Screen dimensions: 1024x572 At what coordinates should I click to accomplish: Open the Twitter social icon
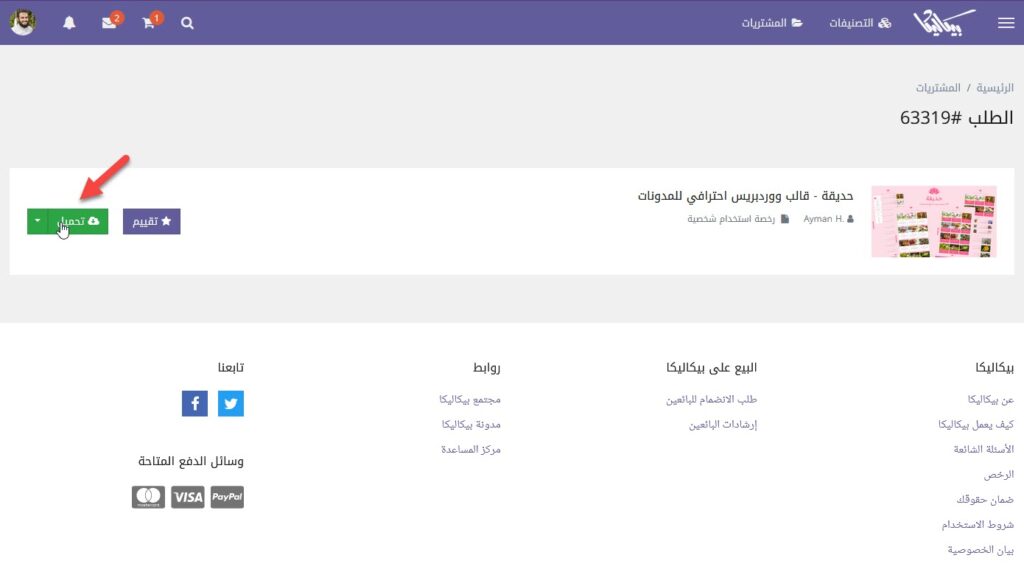(231, 404)
